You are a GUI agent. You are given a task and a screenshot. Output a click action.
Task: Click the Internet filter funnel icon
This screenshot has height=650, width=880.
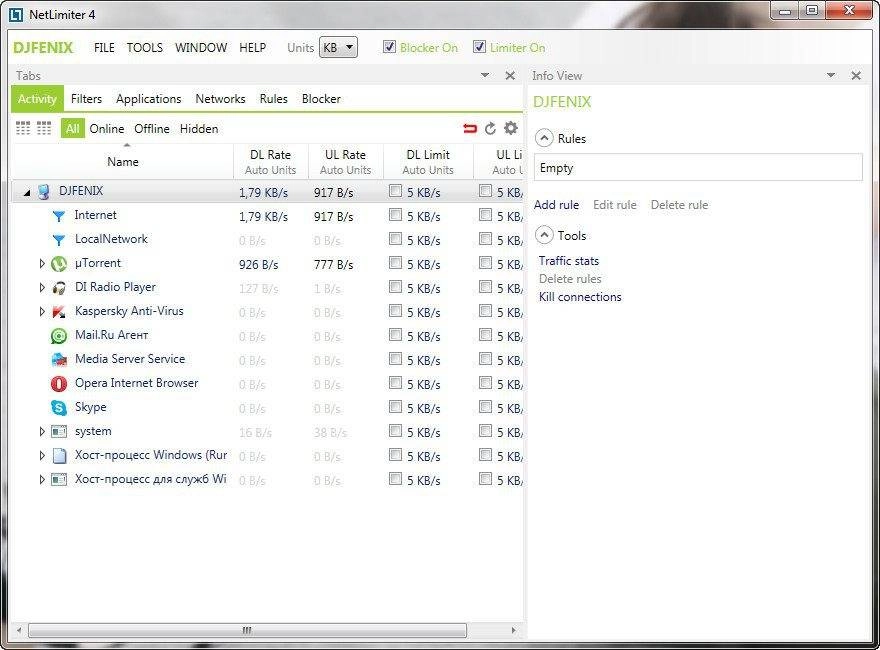click(x=58, y=216)
